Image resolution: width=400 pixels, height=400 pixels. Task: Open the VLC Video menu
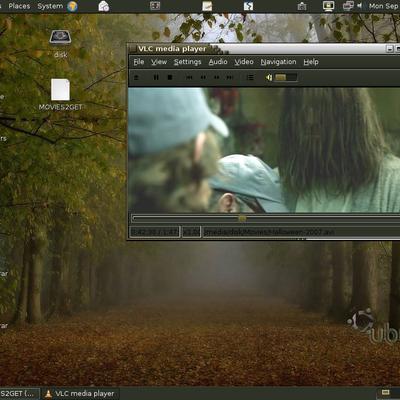[244, 62]
